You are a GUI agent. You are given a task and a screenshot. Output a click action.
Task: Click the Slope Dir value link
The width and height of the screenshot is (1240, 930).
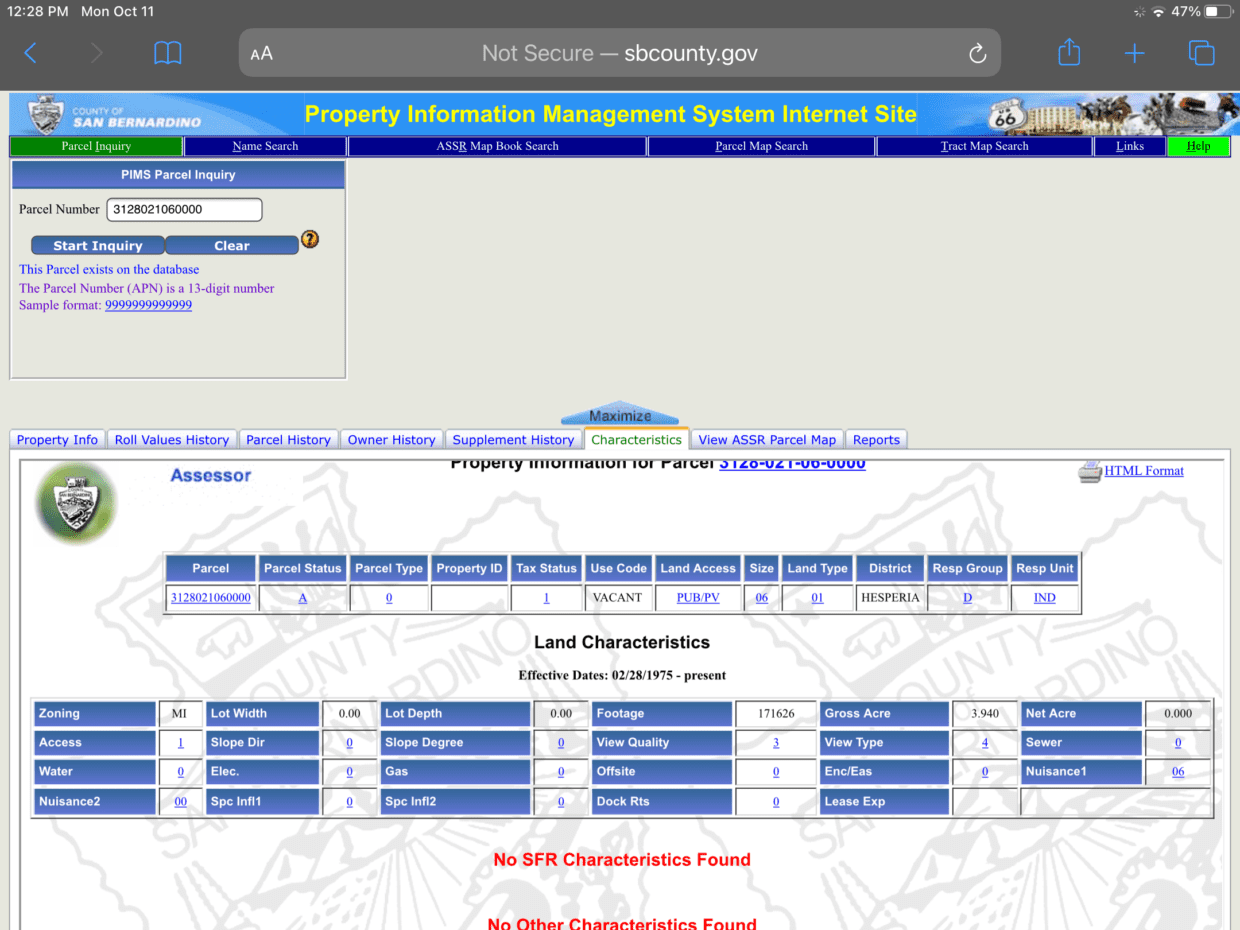(350, 743)
